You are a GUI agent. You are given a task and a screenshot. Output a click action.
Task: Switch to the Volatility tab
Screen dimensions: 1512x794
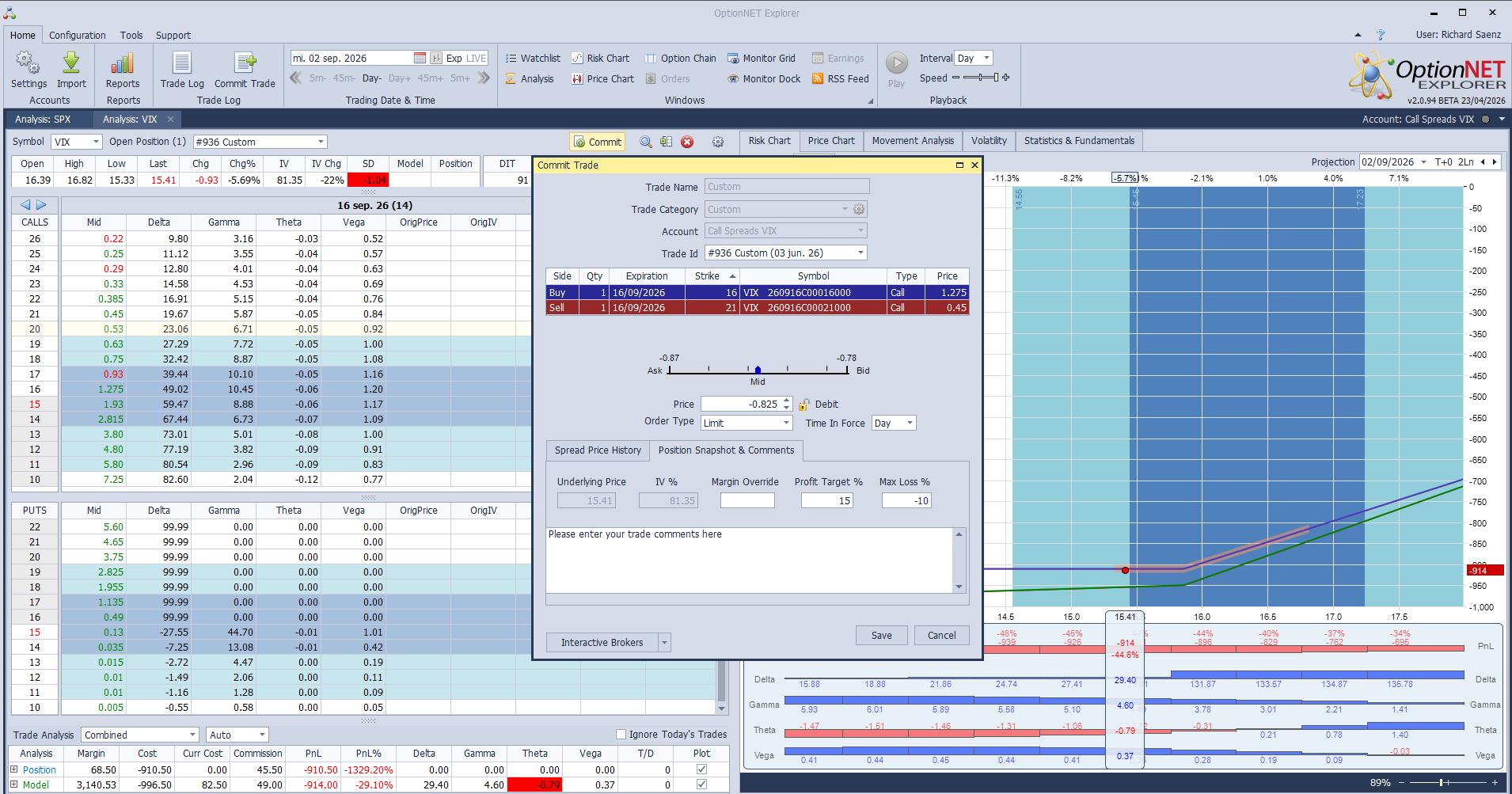coord(989,141)
